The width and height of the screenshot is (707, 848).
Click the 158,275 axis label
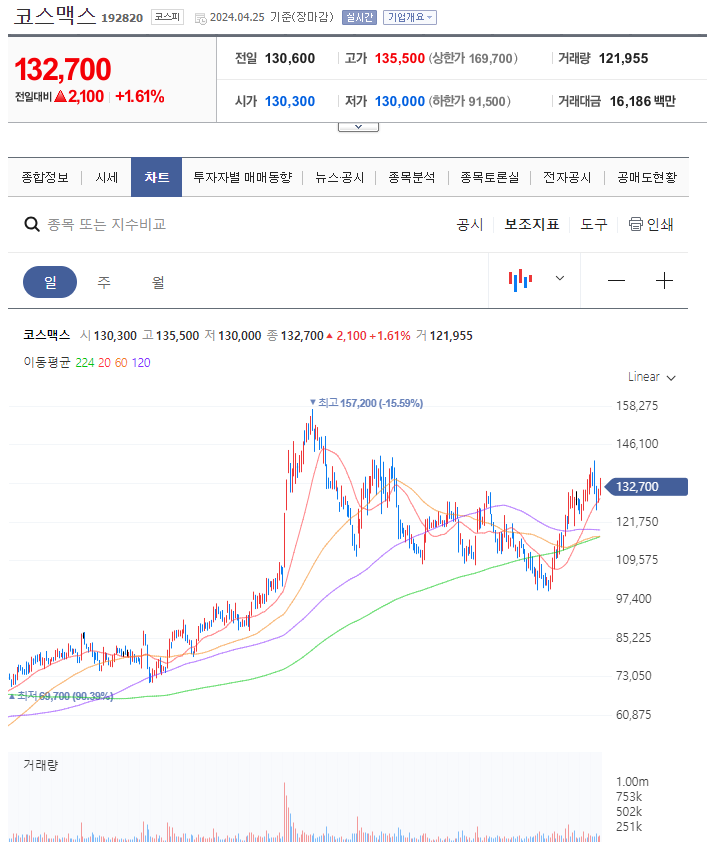point(637,406)
